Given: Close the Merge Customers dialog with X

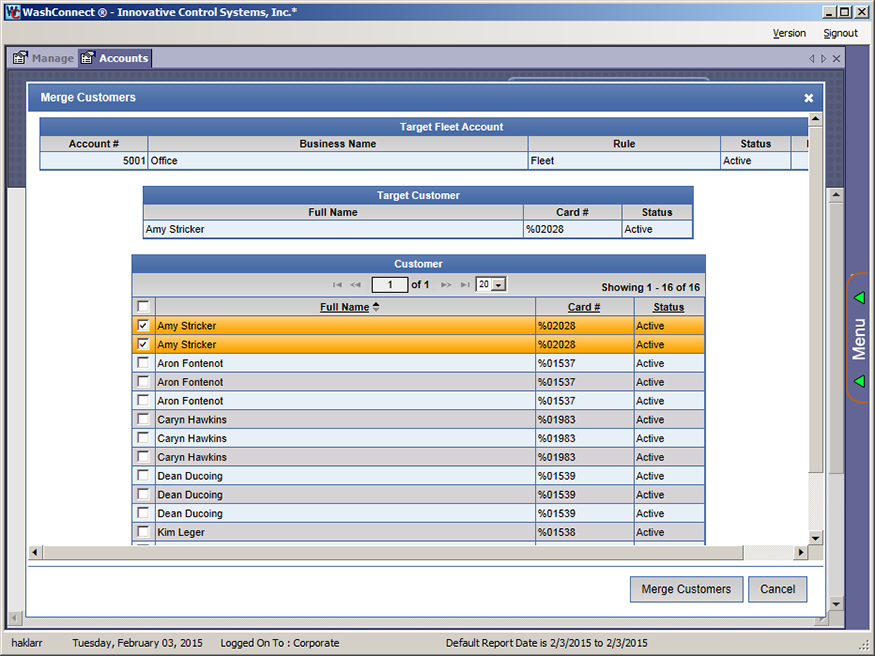Looking at the screenshot, I should coord(808,98).
